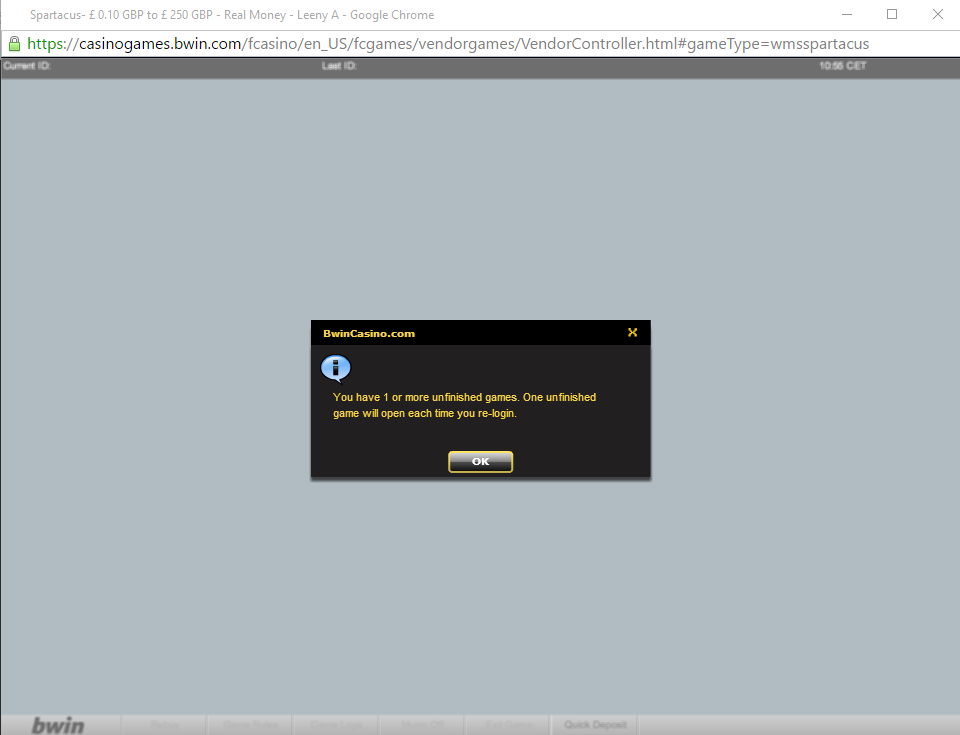Viewport: 960px width, 735px height.
Task: Click Game Logs in the bottom bar
Action: pos(336,725)
